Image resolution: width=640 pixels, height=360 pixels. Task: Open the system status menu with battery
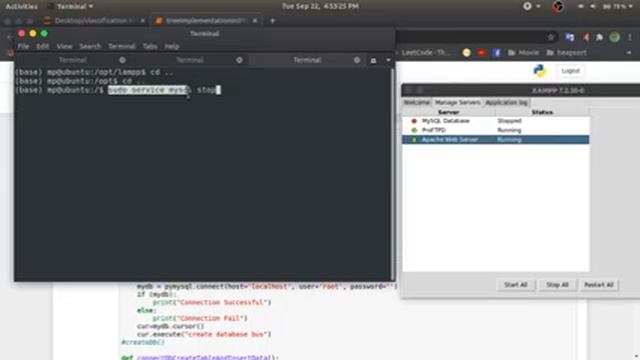coord(618,6)
